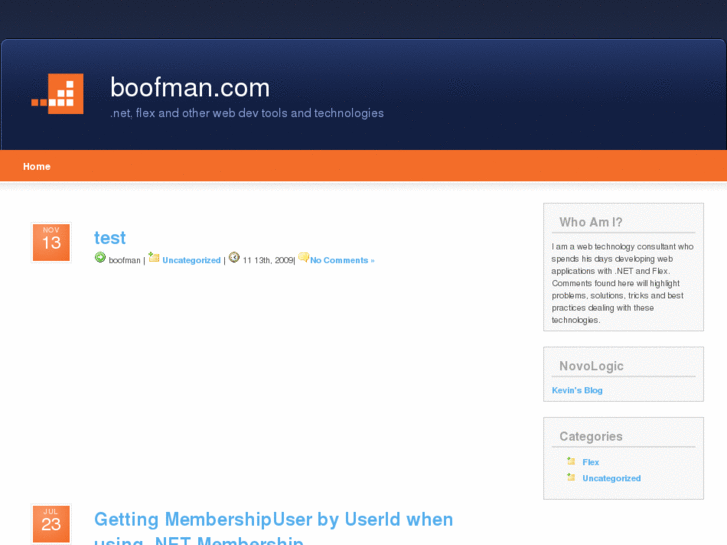
Task: Click the clock icon beside 11 13th, 2009
Action: coord(234,257)
